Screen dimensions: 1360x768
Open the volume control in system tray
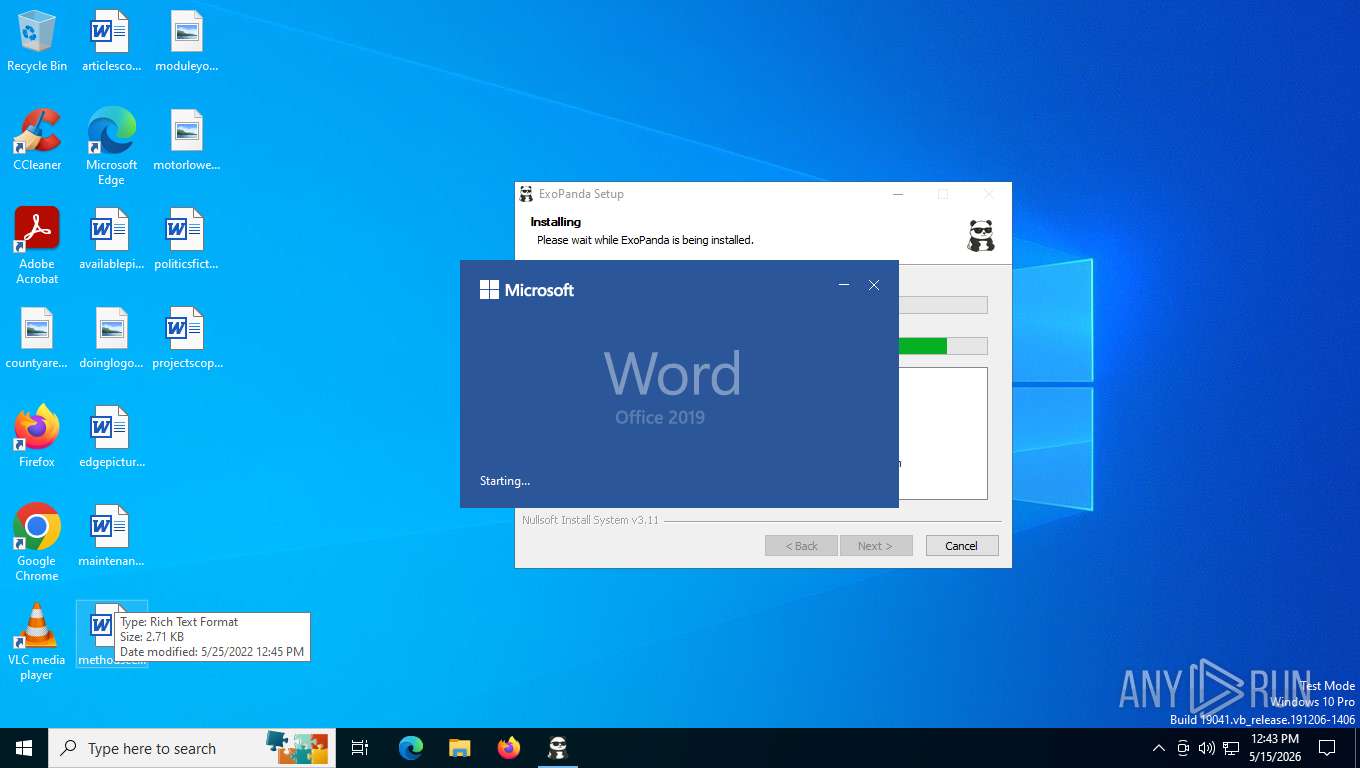click(x=1207, y=748)
